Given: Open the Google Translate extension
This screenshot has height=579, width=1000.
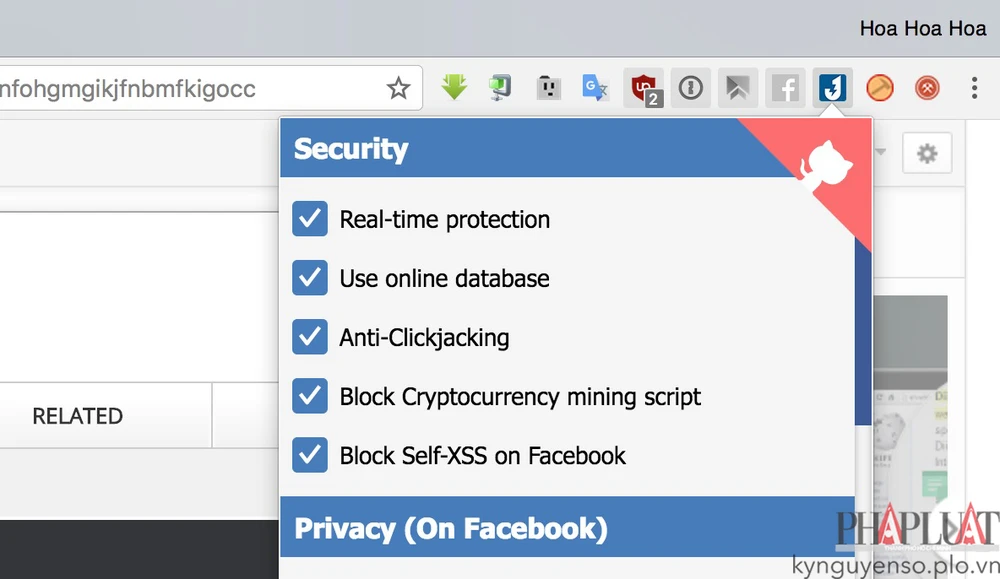Looking at the screenshot, I should click(x=596, y=89).
